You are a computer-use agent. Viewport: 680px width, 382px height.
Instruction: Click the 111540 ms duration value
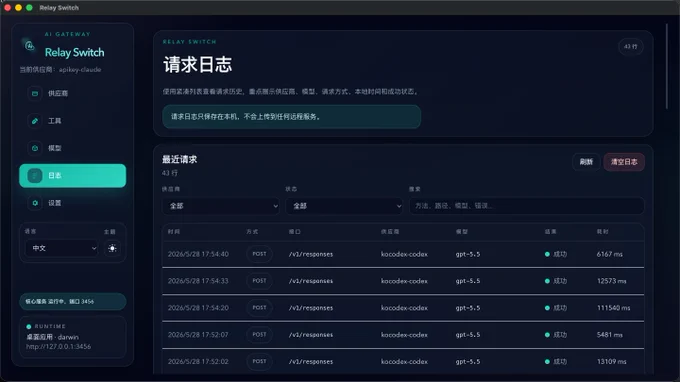pyautogui.click(x=614, y=308)
